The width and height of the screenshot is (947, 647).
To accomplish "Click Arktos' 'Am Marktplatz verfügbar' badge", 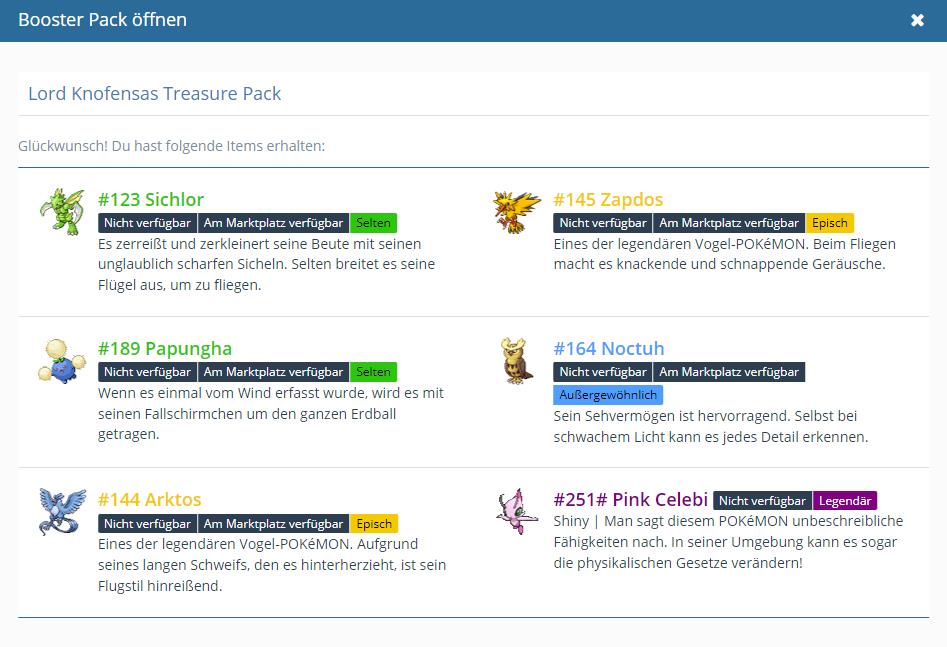I will tap(274, 524).
